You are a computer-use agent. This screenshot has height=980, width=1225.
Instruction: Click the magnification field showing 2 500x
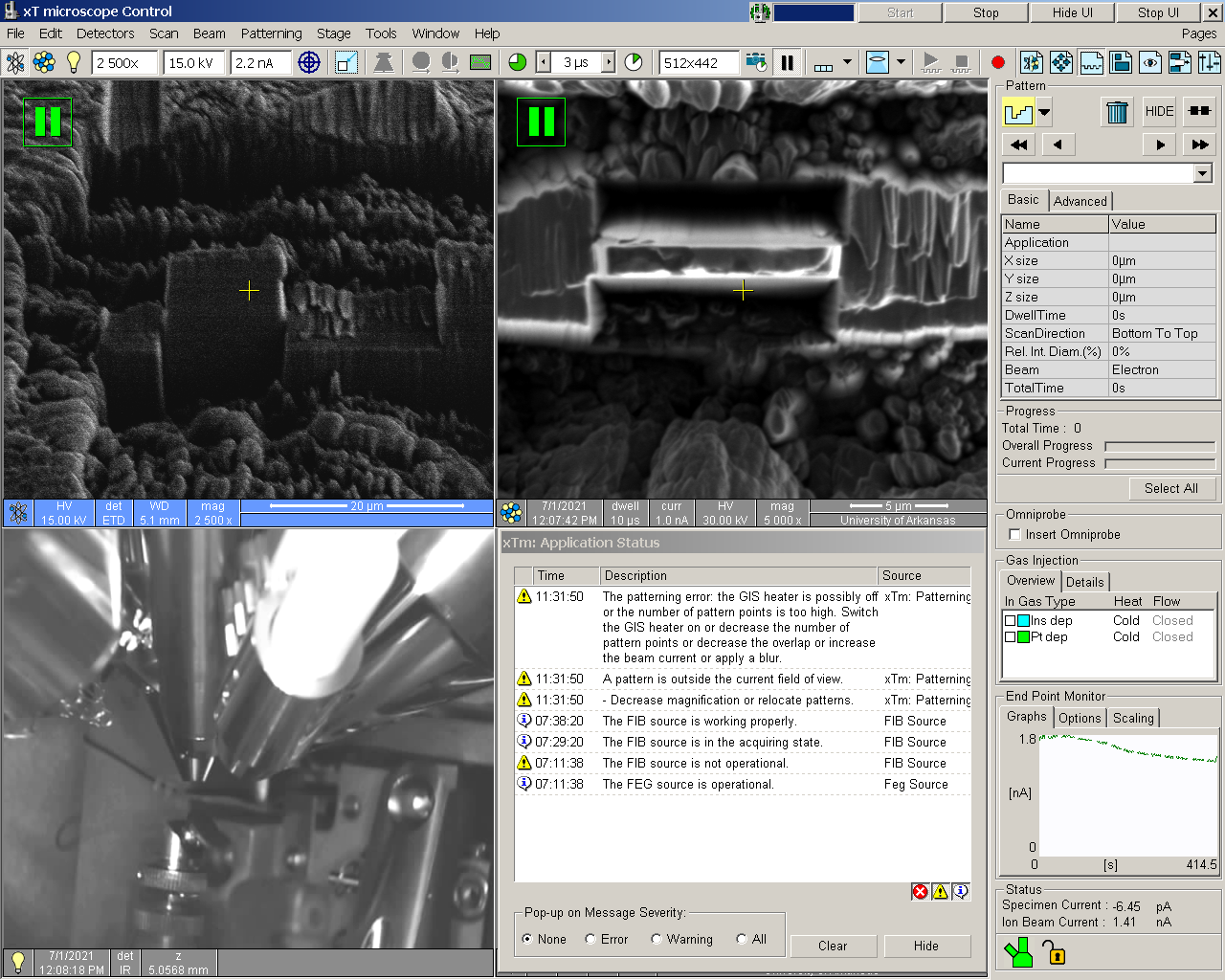click(x=124, y=63)
